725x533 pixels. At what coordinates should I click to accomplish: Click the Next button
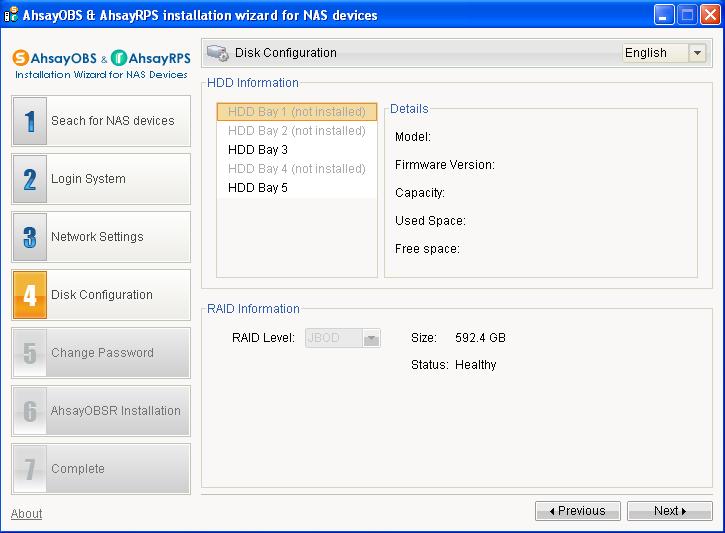pyautogui.click(x=670, y=511)
